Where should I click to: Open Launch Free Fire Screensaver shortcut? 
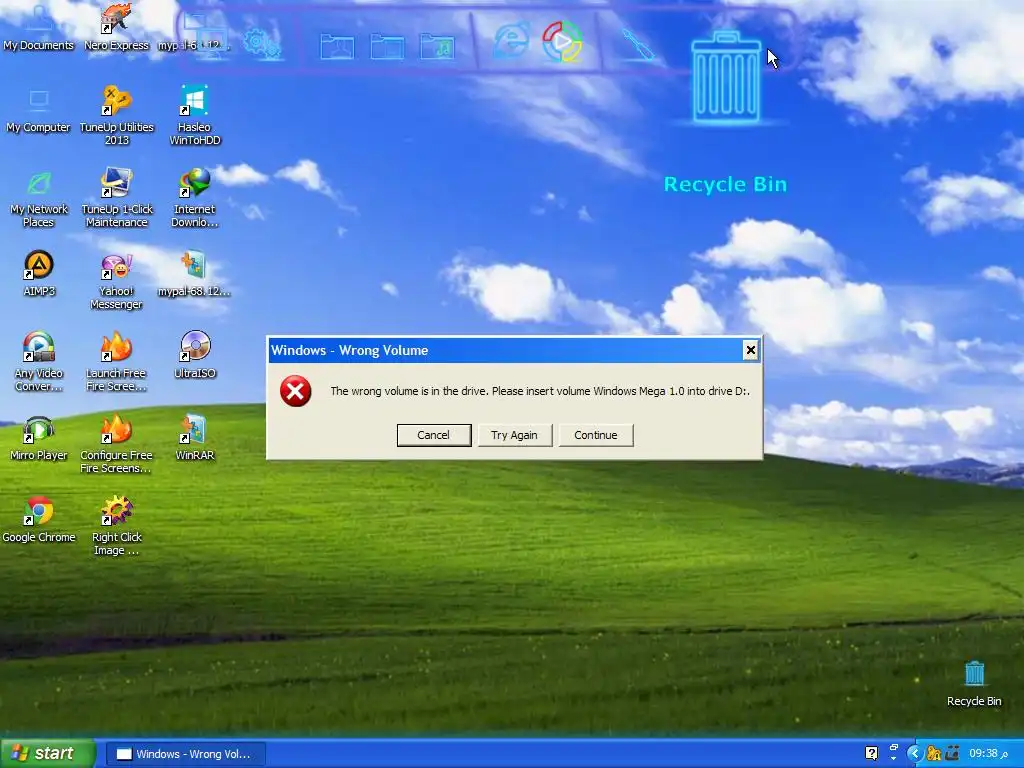116,361
